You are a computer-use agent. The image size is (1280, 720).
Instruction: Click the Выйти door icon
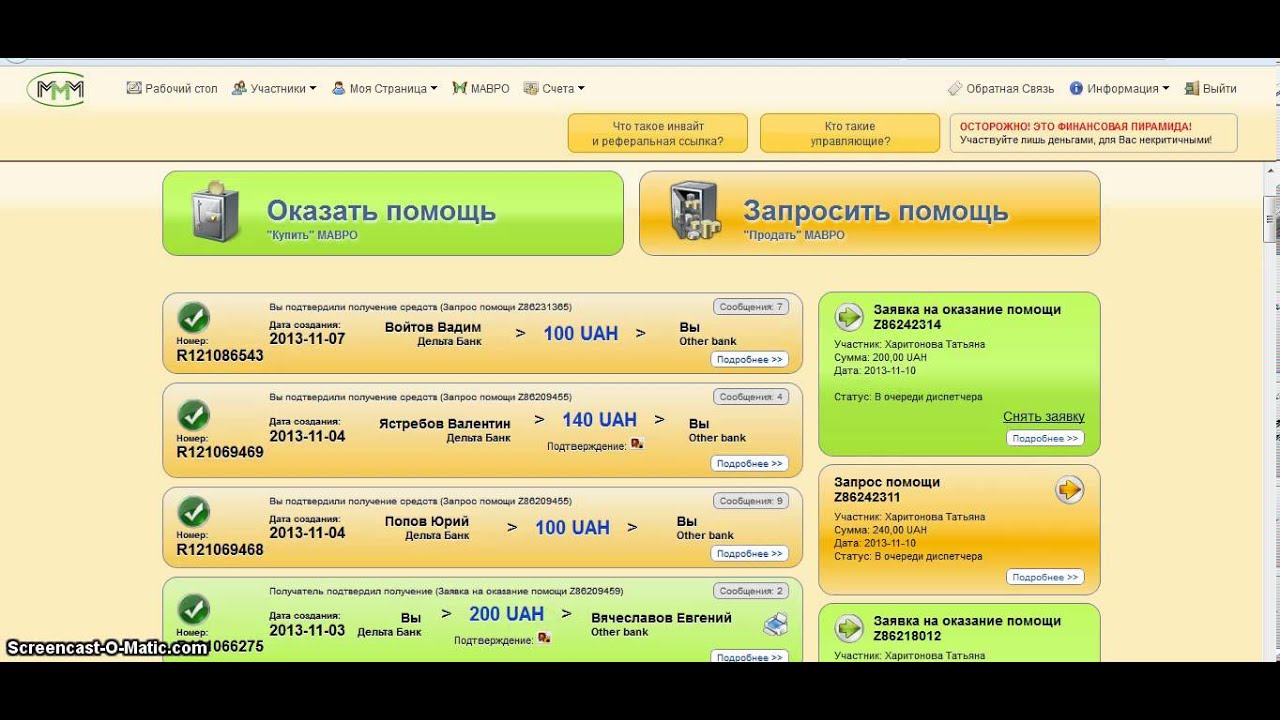(1191, 88)
